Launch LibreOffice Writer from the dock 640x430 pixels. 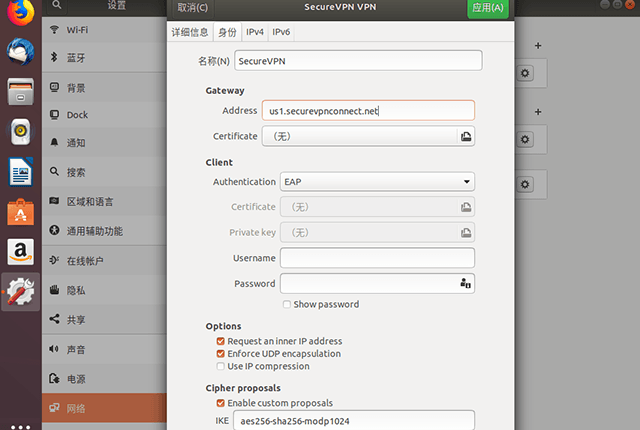(20, 172)
